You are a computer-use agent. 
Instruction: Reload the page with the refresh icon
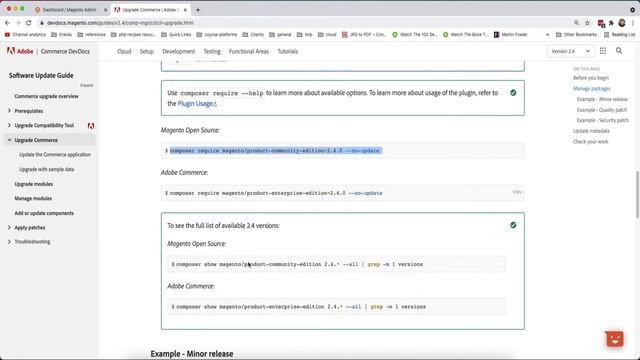click(29, 23)
